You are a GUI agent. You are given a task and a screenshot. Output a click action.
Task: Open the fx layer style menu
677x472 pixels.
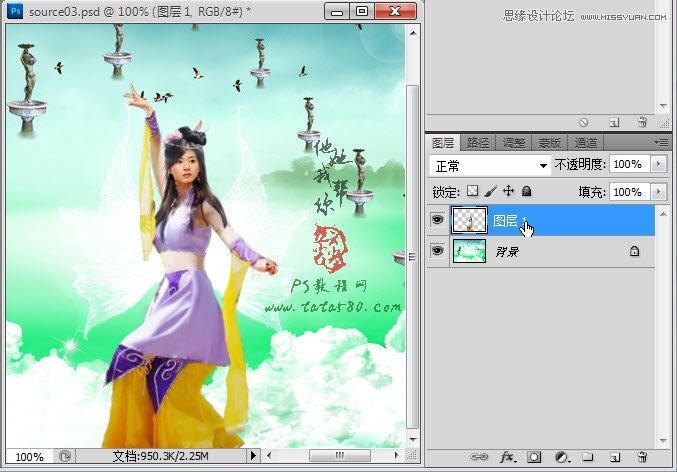point(507,457)
